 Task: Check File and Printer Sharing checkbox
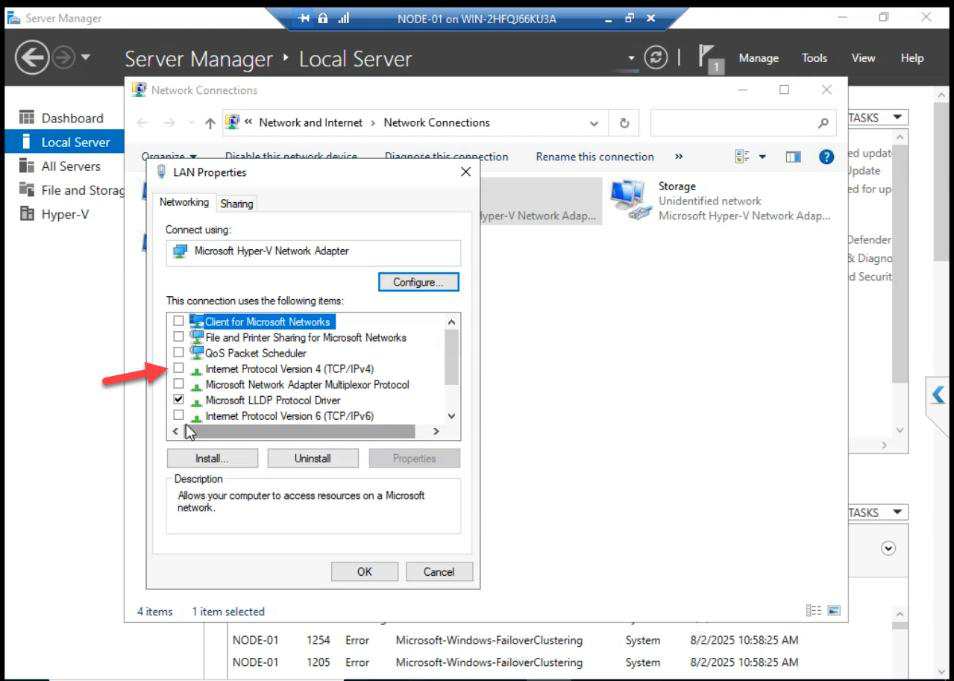coord(178,337)
